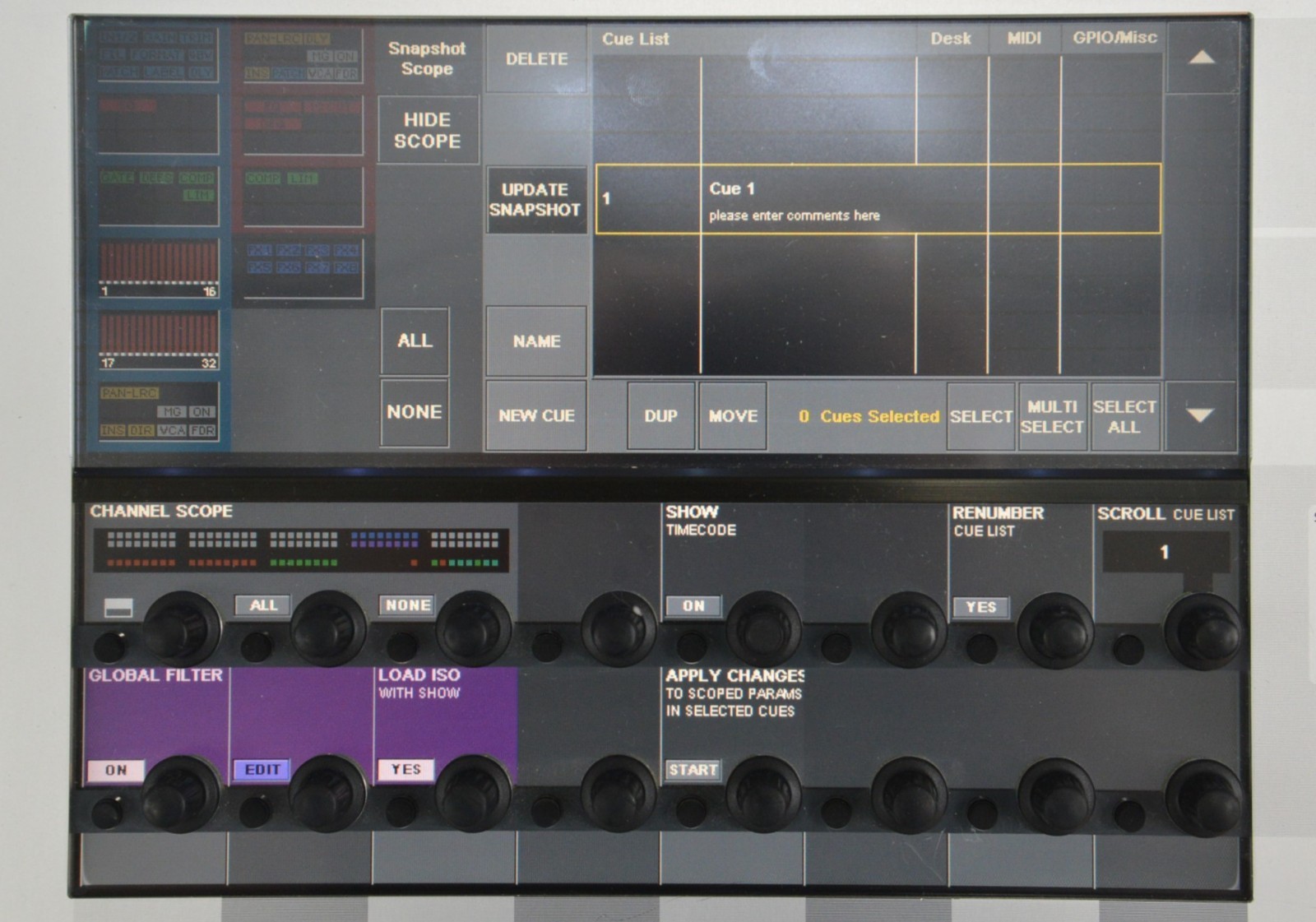Select the channels 17 to 32 scope block
Viewport: 1316px width, 922px height.
pyautogui.click(x=159, y=340)
